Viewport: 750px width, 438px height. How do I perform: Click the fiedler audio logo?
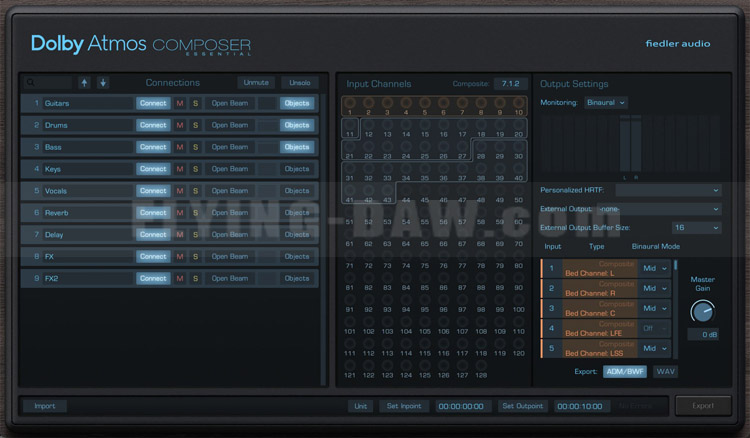click(678, 44)
